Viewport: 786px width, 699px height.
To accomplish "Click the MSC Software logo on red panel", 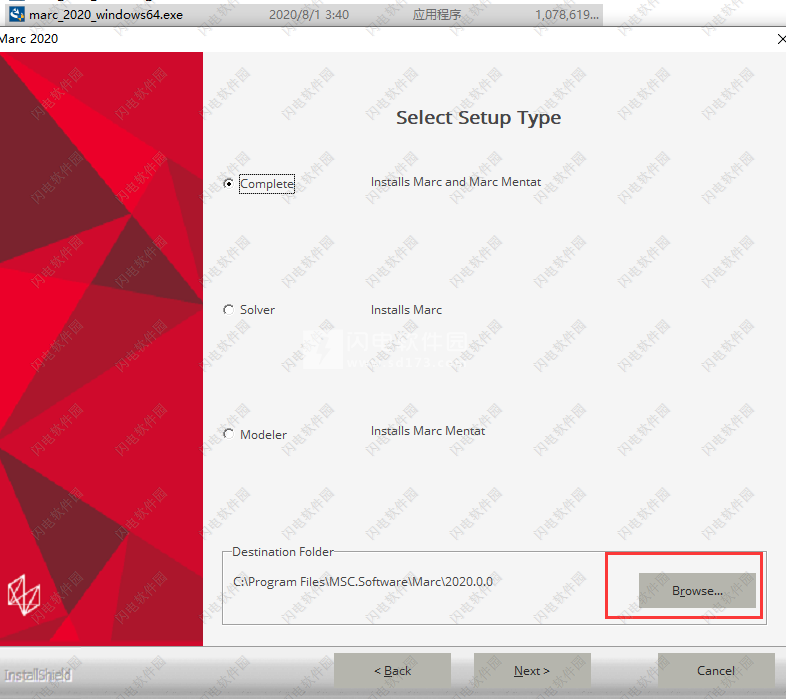I will coord(24,595).
